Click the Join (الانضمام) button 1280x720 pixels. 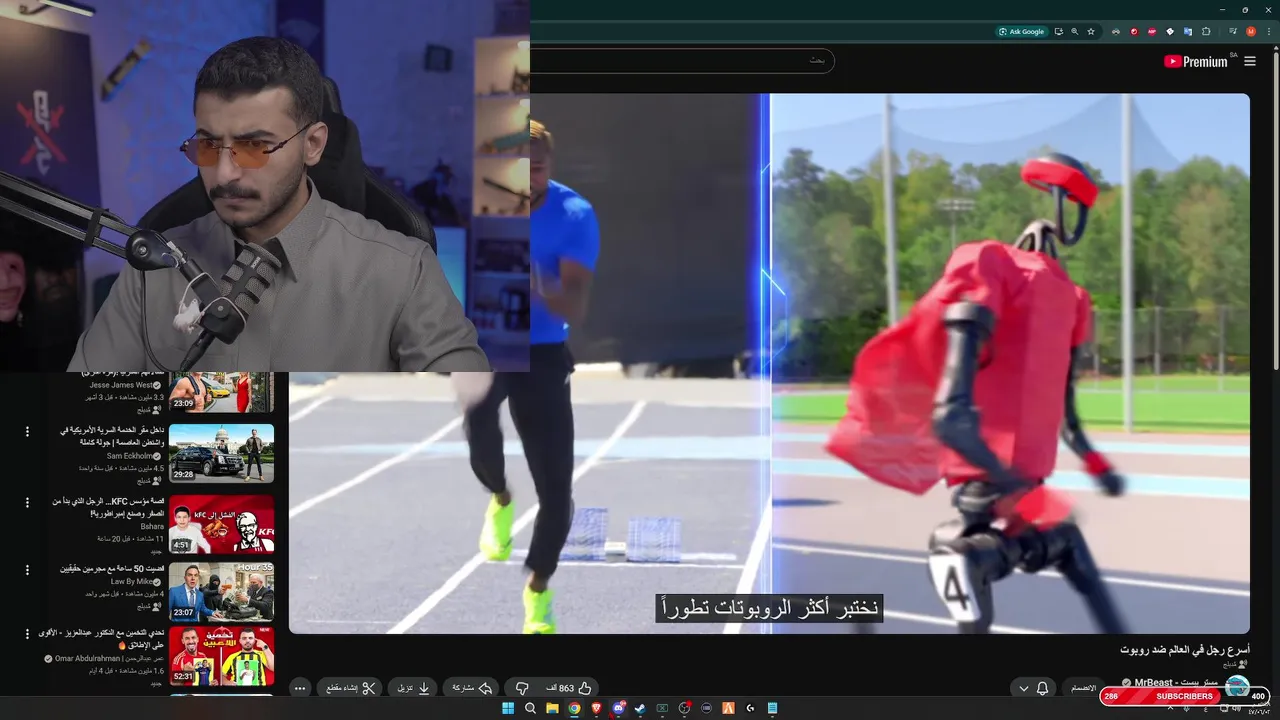(1083, 688)
